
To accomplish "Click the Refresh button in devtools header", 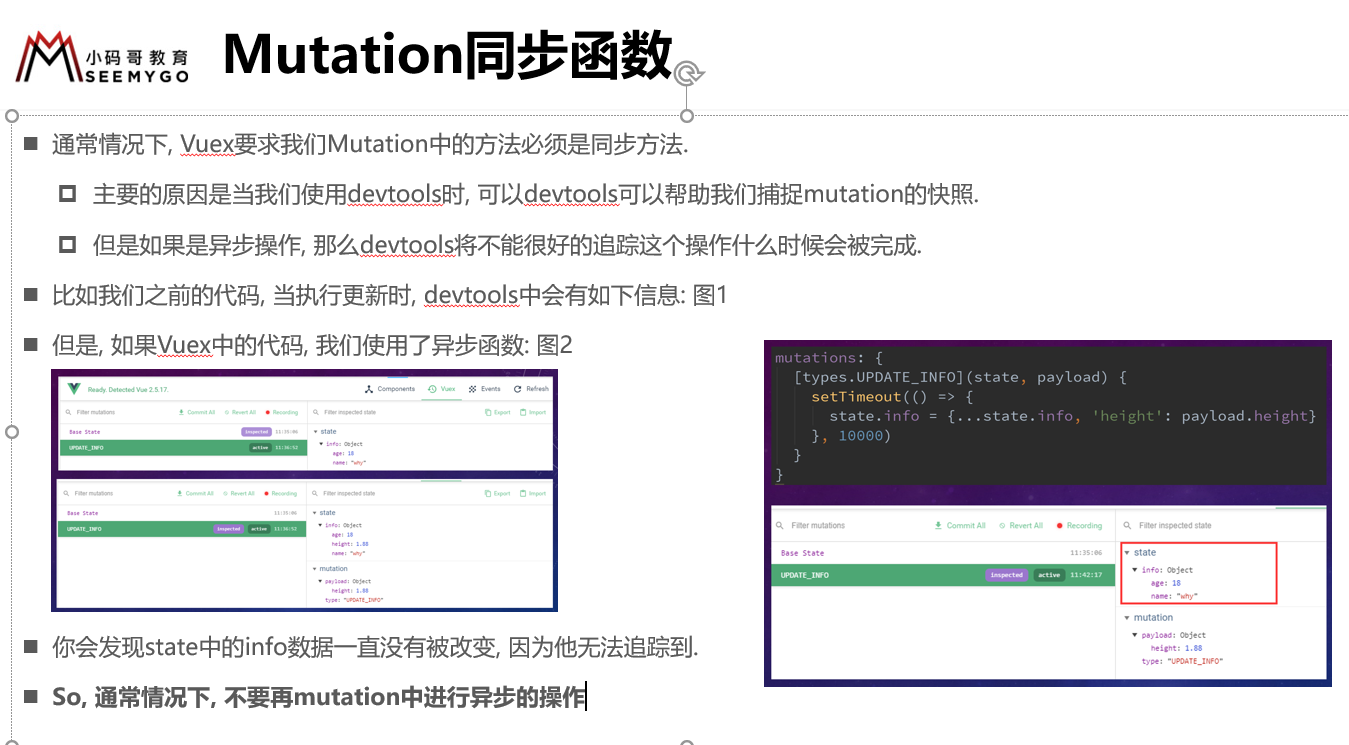I will [x=531, y=389].
